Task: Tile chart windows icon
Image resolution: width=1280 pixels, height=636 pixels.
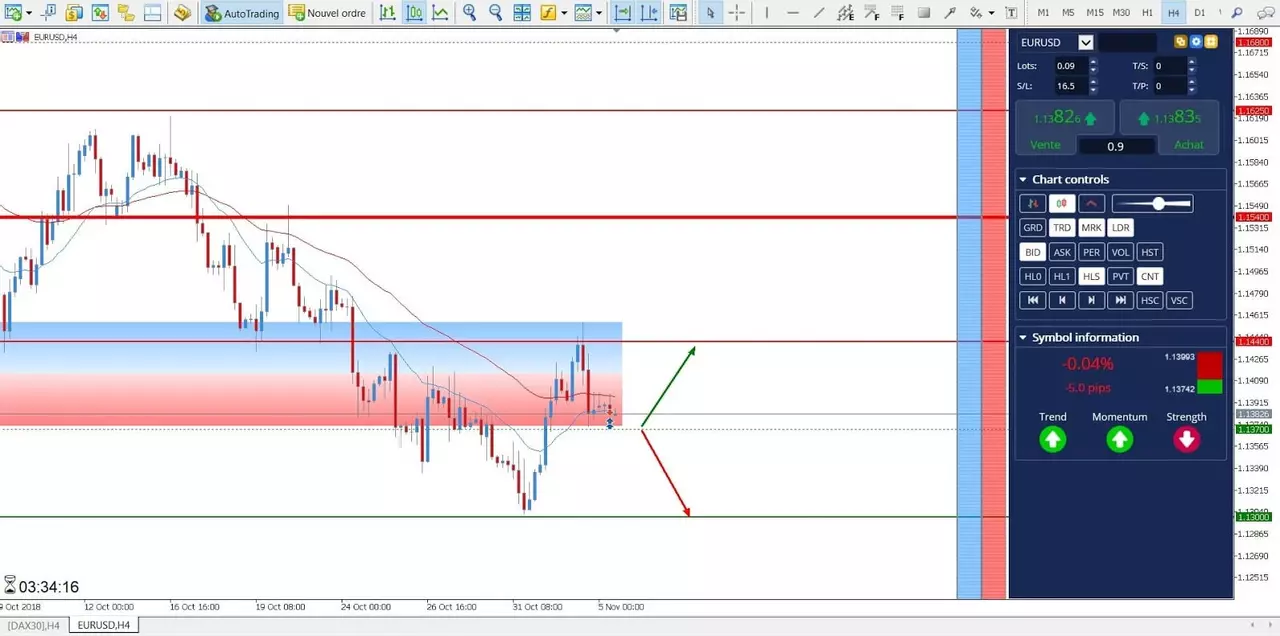Action: (x=522, y=13)
